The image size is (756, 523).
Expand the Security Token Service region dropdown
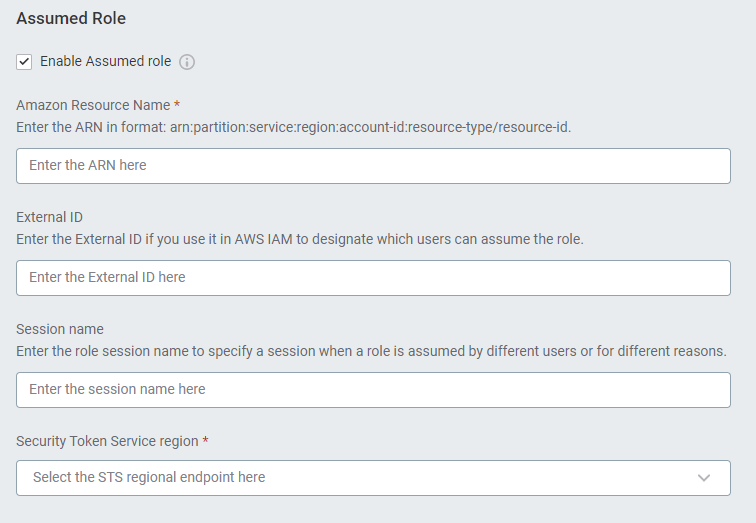click(373, 477)
